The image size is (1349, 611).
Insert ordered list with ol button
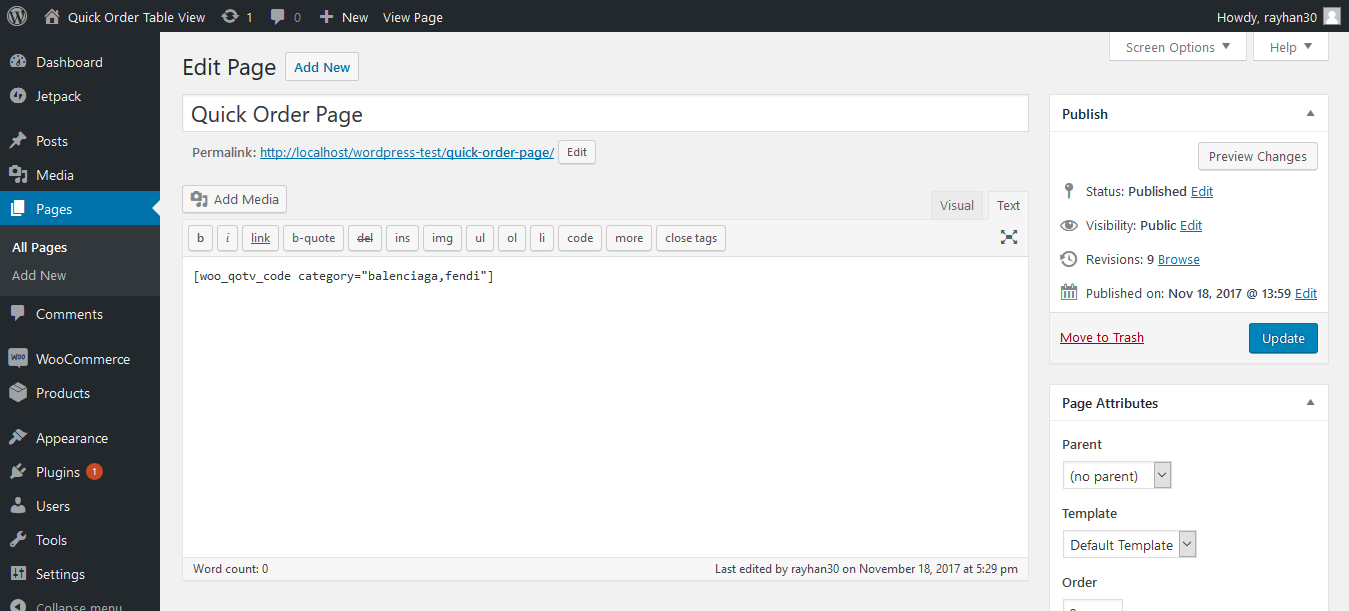[512, 238]
